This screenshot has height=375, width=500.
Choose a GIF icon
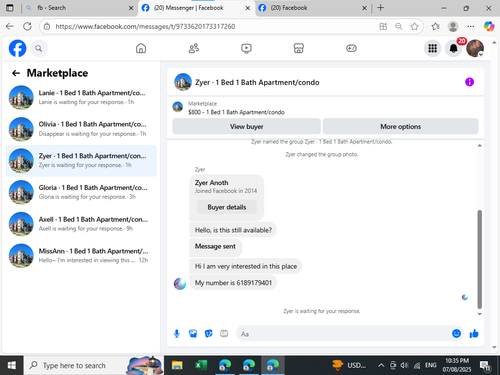click(x=224, y=334)
